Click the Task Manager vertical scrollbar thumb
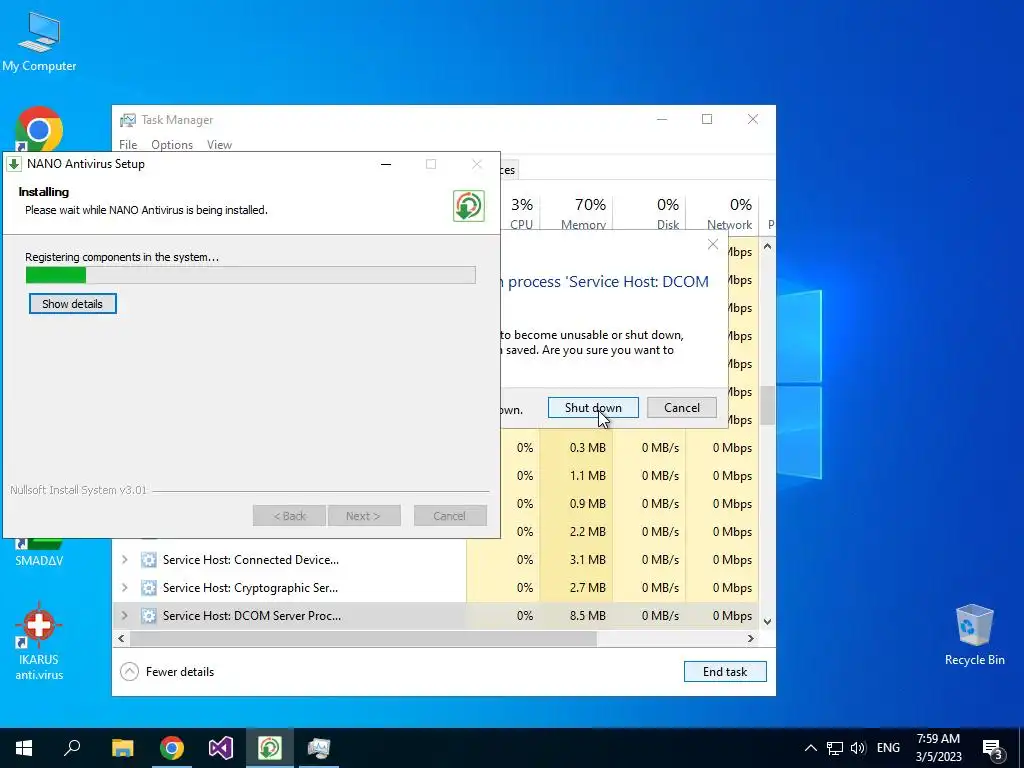The height and width of the screenshot is (768, 1024). tap(767, 406)
